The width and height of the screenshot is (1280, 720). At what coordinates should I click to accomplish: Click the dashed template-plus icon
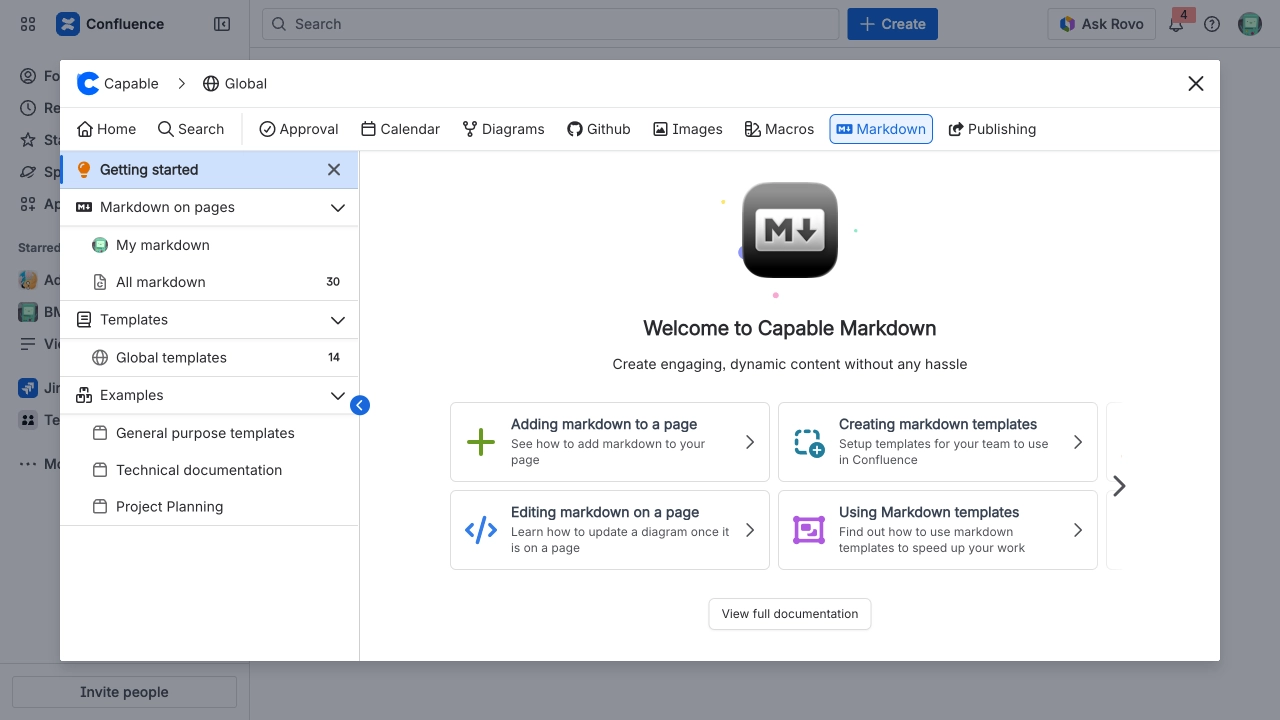(809, 442)
